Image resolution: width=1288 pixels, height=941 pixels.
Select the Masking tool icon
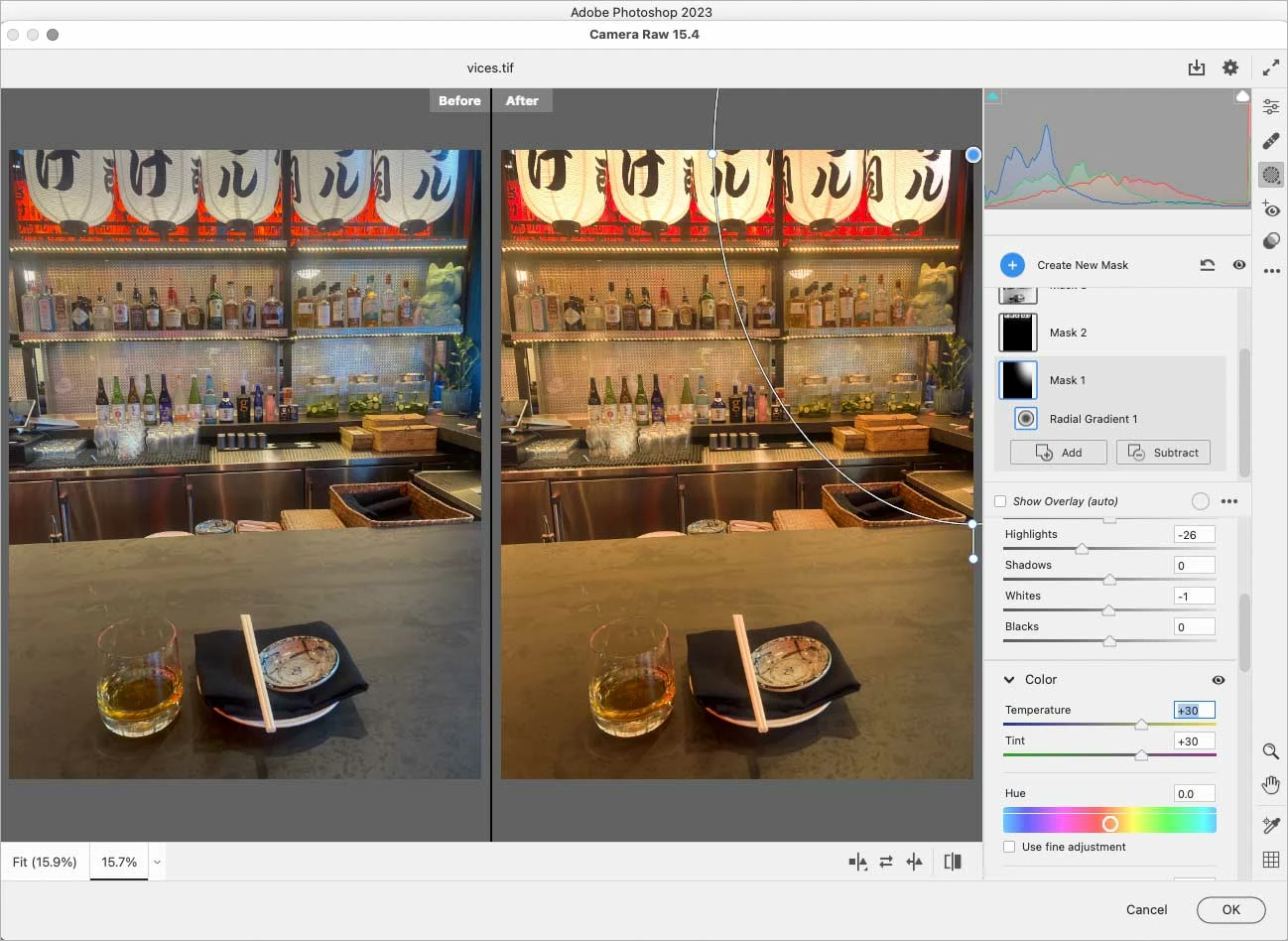[x=1270, y=175]
